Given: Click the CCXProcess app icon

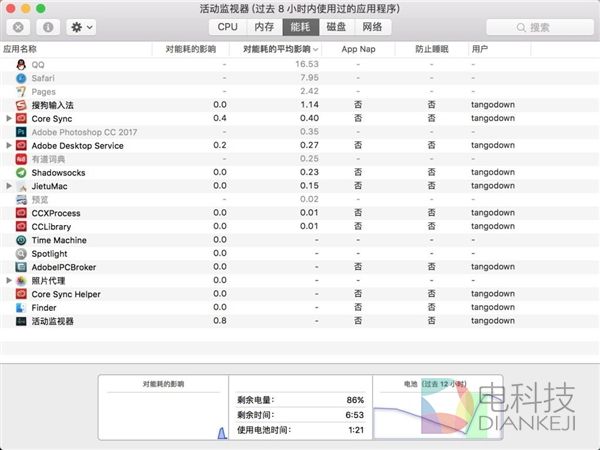Looking at the screenshot, I should [x=21, y=213].
